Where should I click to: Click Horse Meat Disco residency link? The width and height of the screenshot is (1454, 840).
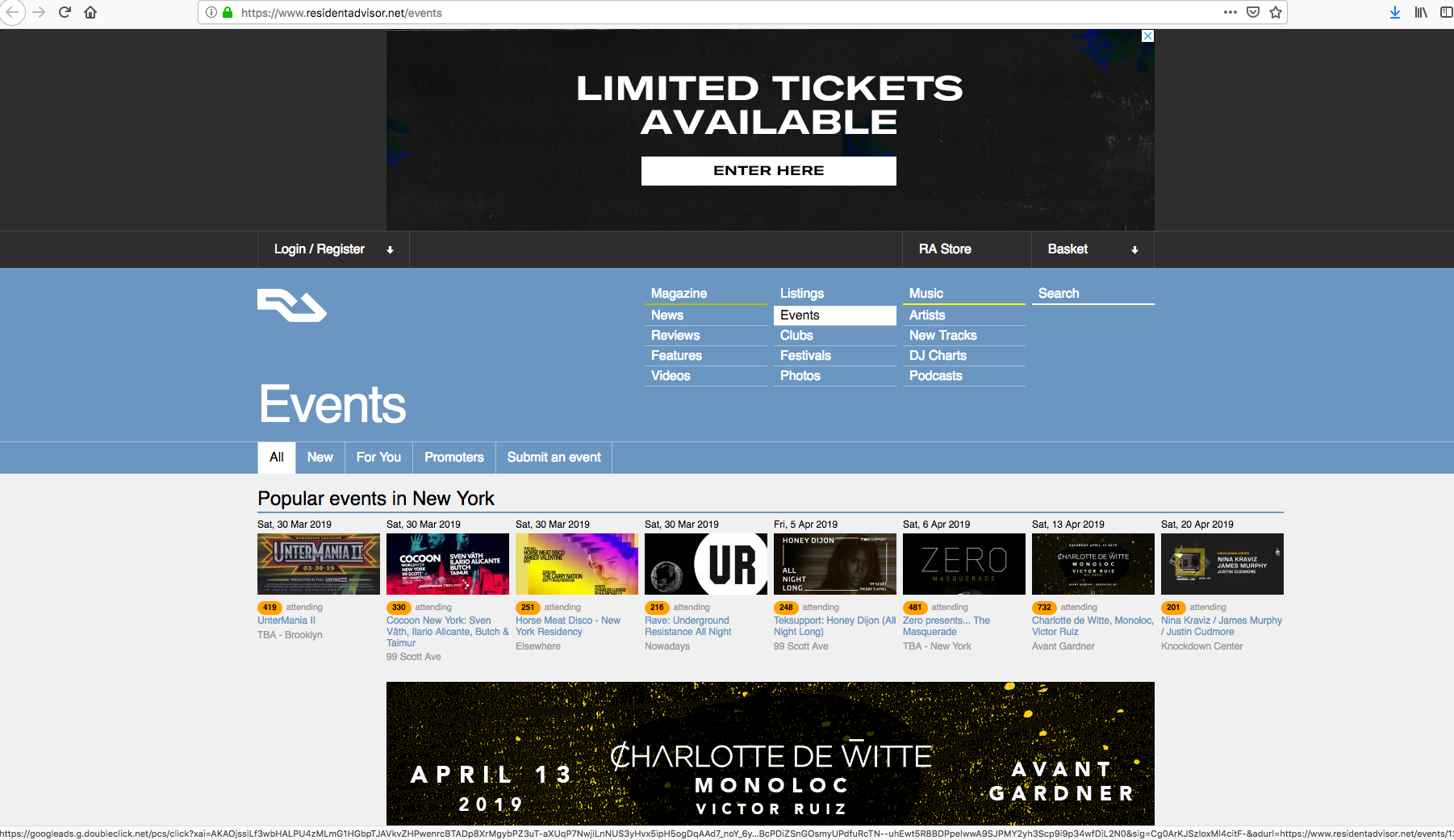(x=568, y=626)
